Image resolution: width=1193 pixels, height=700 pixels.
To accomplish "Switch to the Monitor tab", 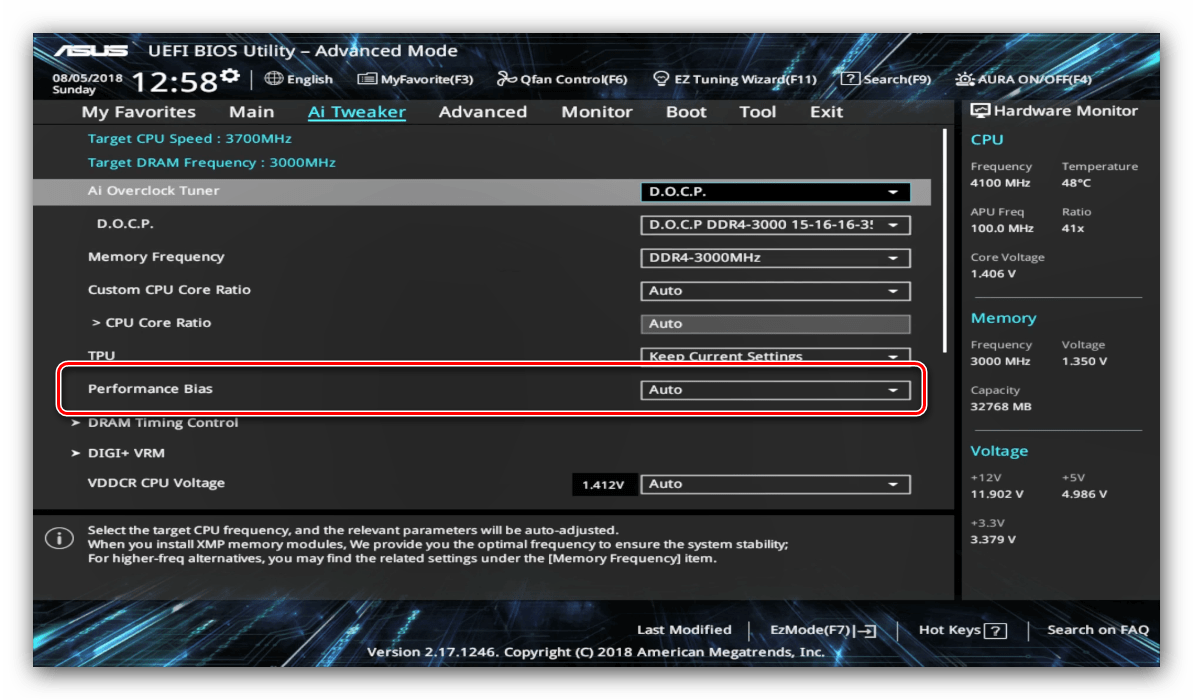I will tap(597, 112).
